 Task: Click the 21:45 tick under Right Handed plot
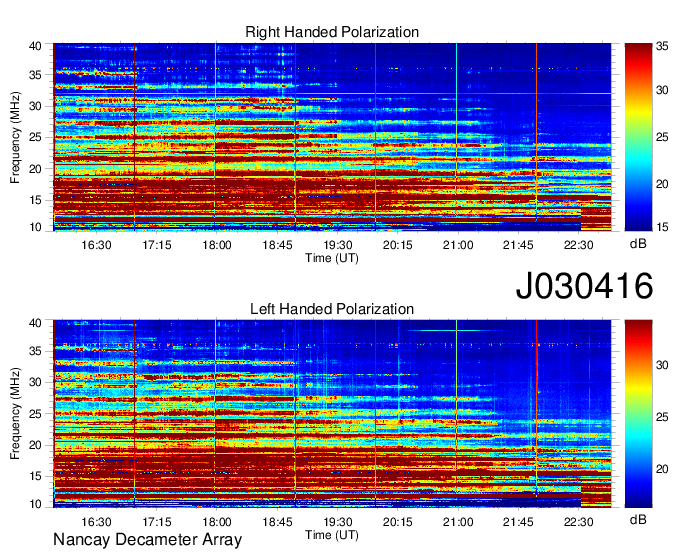pyautogui.click(x=518, y=245)
